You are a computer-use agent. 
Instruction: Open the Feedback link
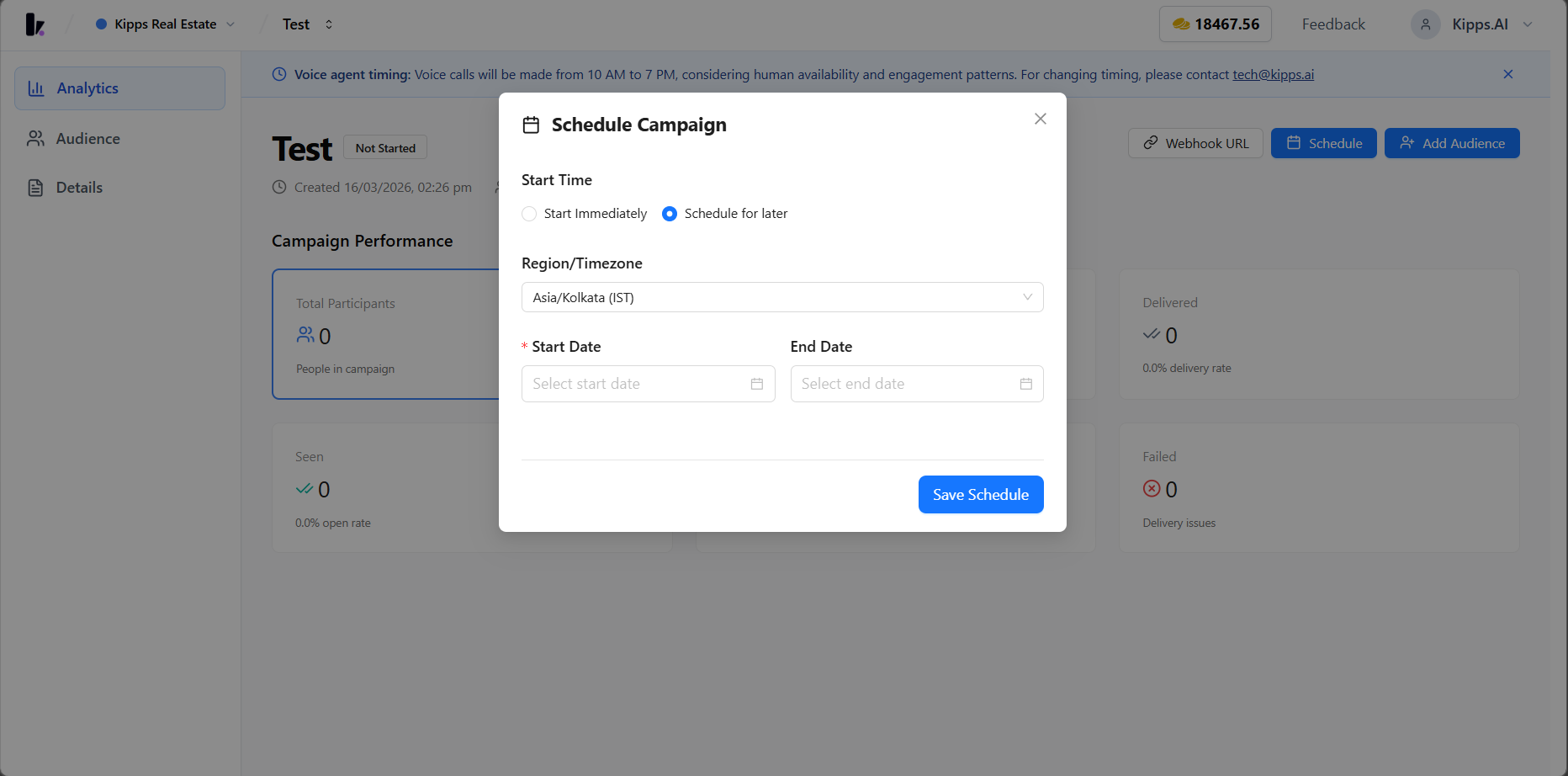point(1333,24)
